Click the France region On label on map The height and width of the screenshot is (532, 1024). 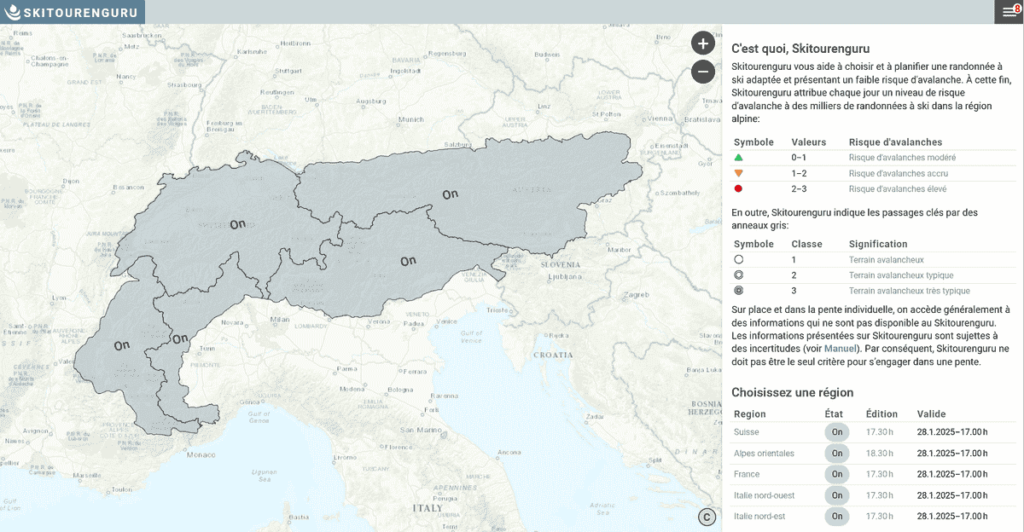coord(122,345)
